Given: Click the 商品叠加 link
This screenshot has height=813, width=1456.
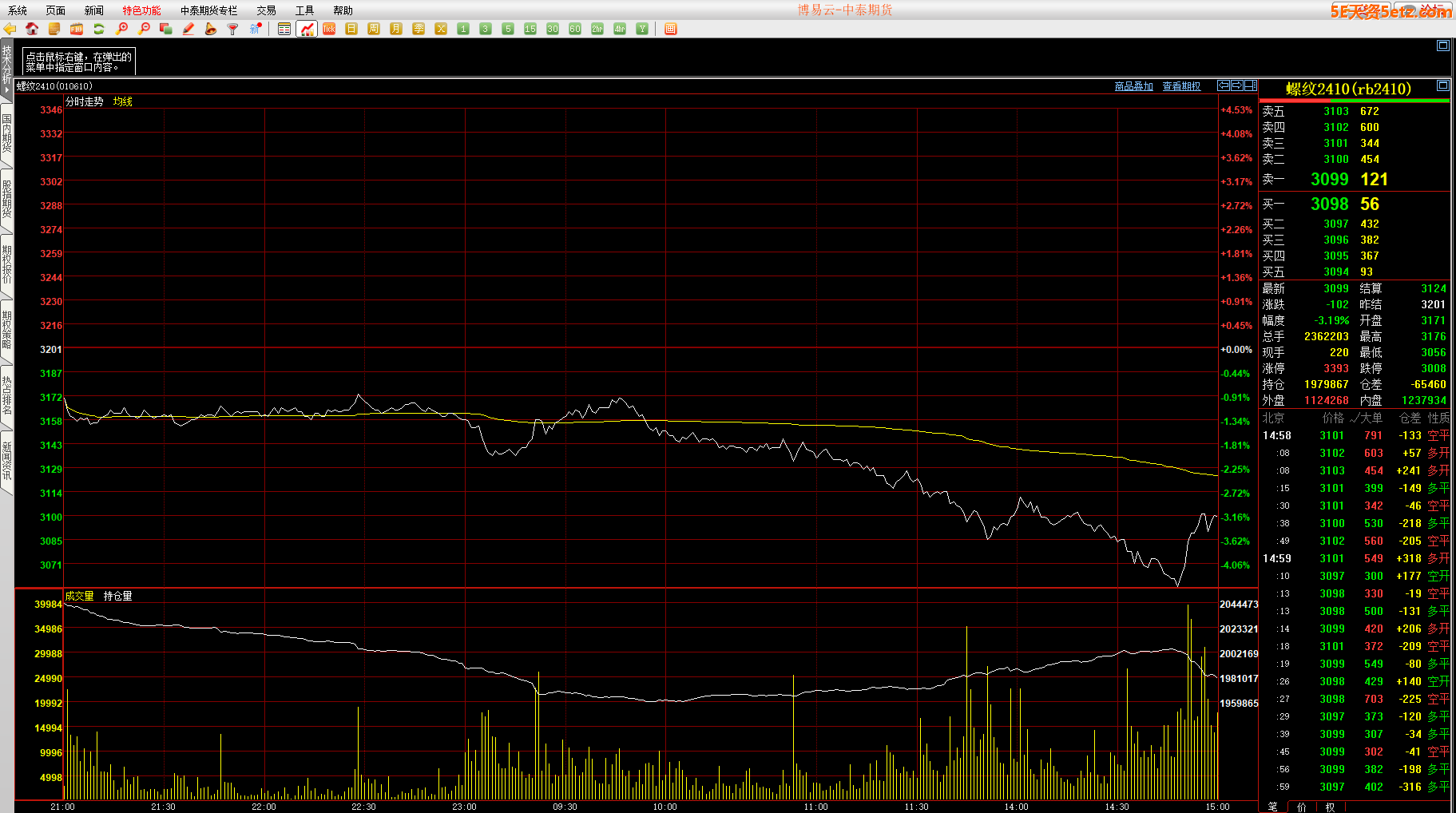Looking at the screenshot, I should (1133, 86).
